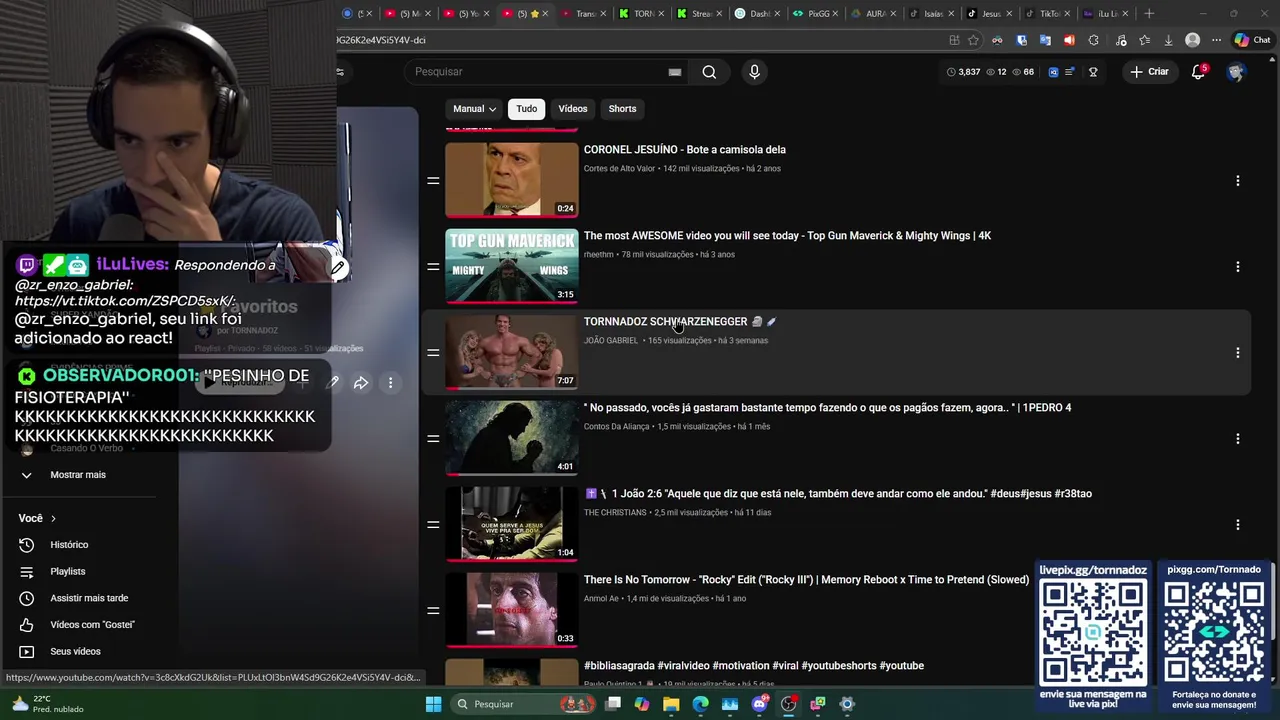
Task: Open YouTube notifications bell
Action: [1198, 72]
